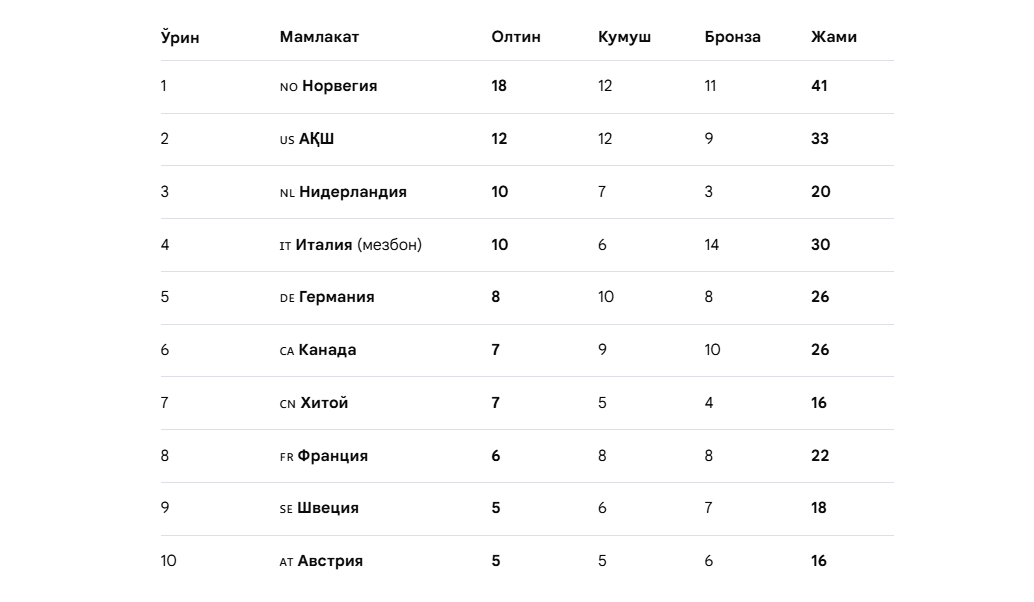The width and height of the screenshot is (1034, 602).
Task: Click the CN country code badge
Action: pyautogui.click(x=288, y=404)
